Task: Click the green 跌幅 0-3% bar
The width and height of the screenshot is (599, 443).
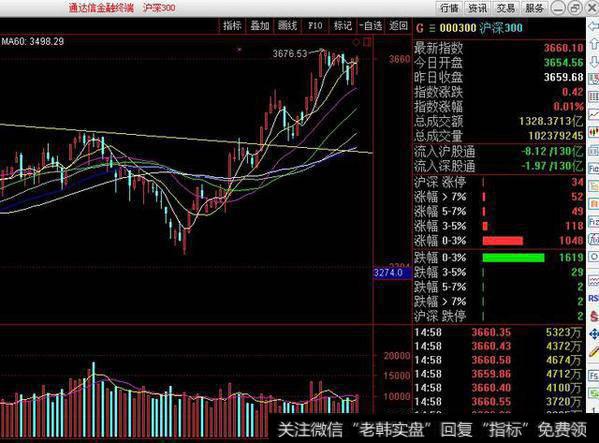Action: click(513, 258)
